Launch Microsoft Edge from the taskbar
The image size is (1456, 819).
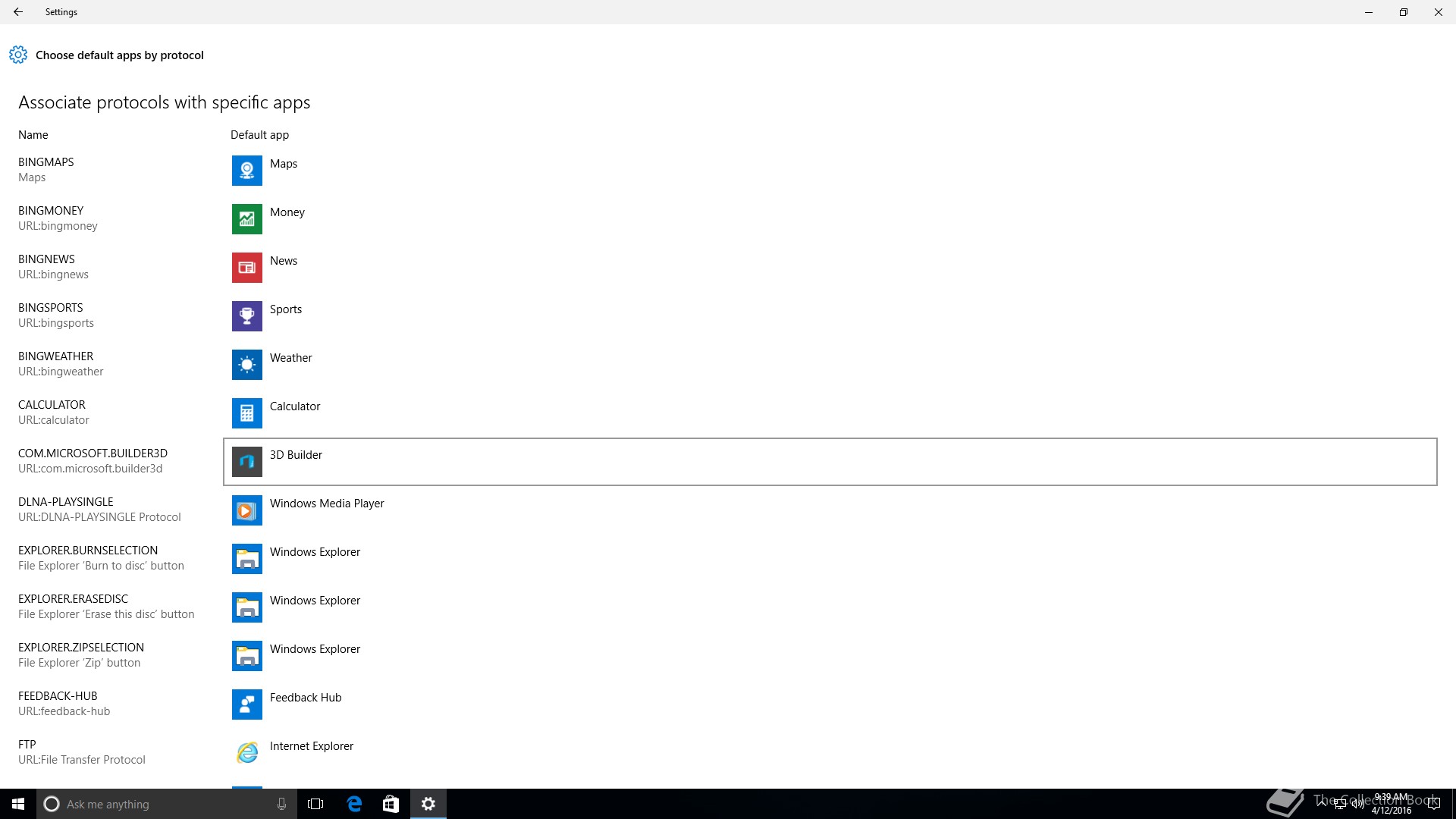click(x=354, y=804)
